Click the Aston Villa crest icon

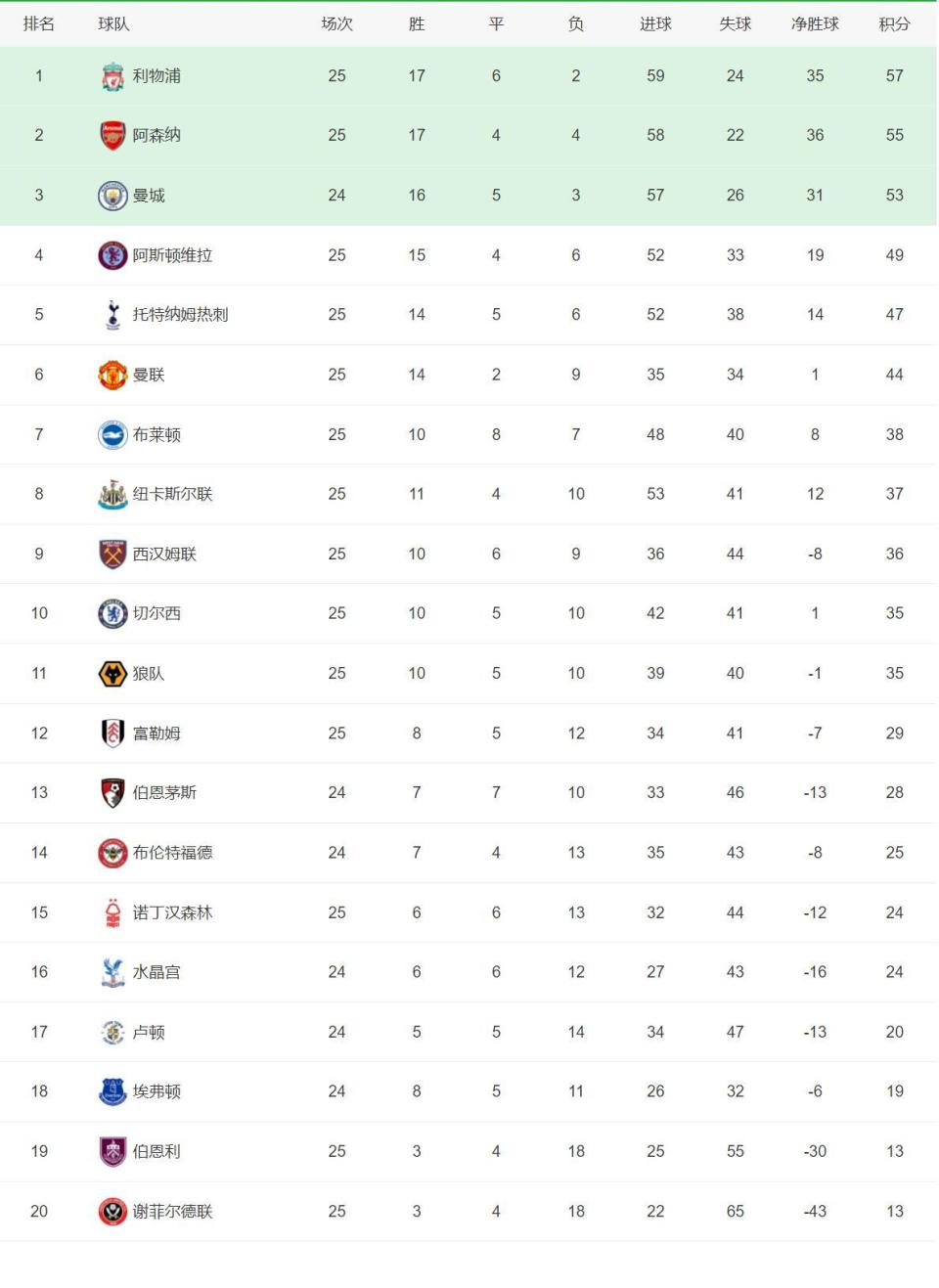click(113, 255)
